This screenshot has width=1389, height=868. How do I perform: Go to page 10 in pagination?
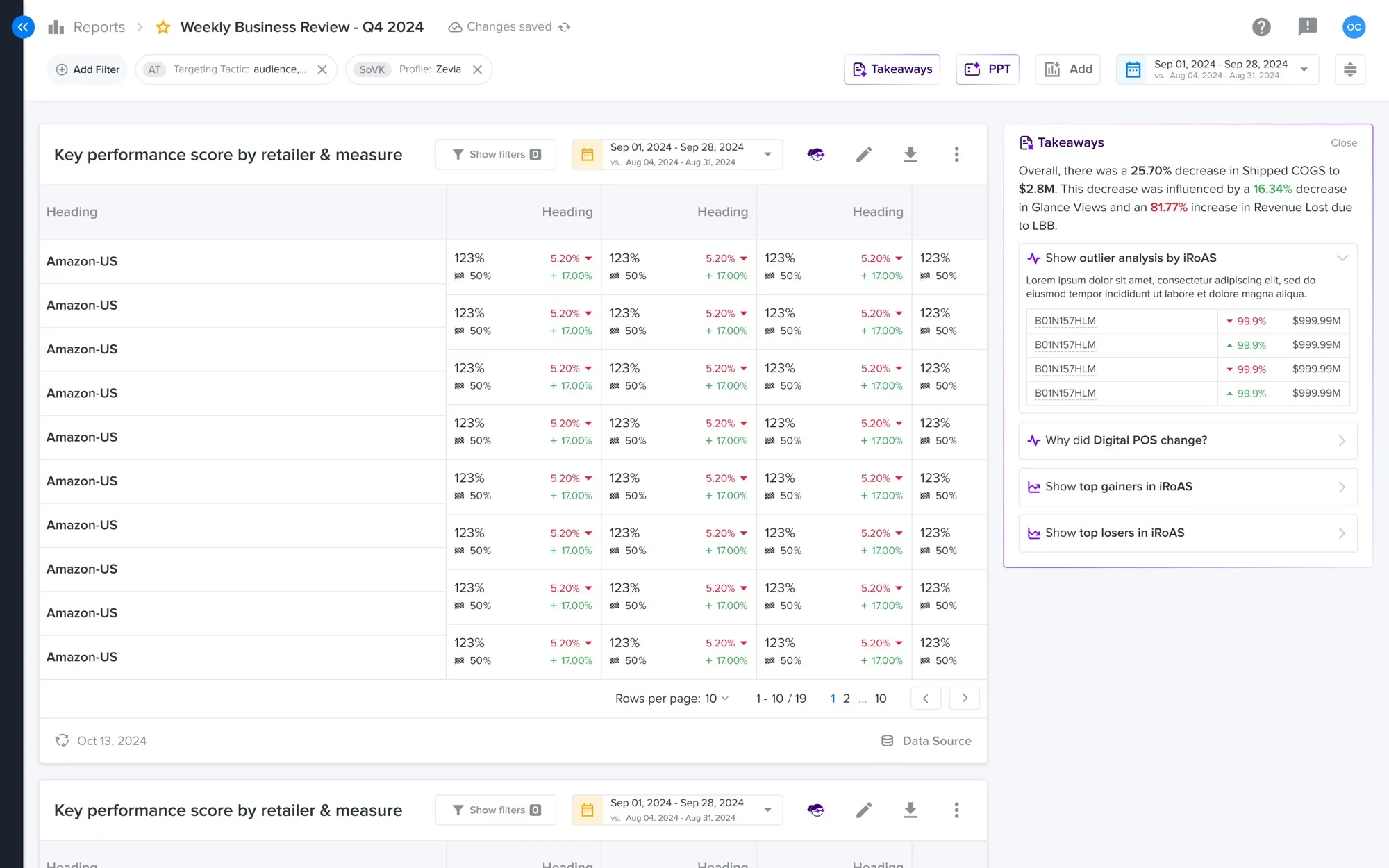tap(880, 699)
